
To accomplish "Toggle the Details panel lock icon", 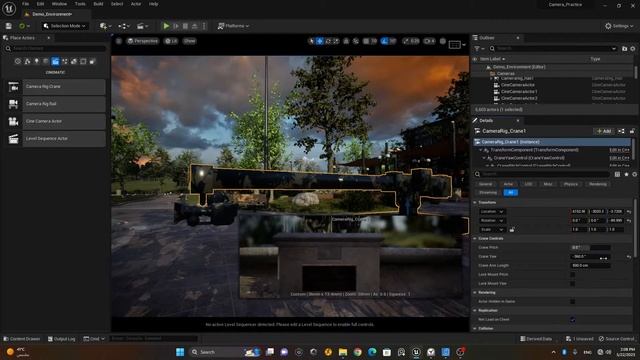I will tap(632, 131).
